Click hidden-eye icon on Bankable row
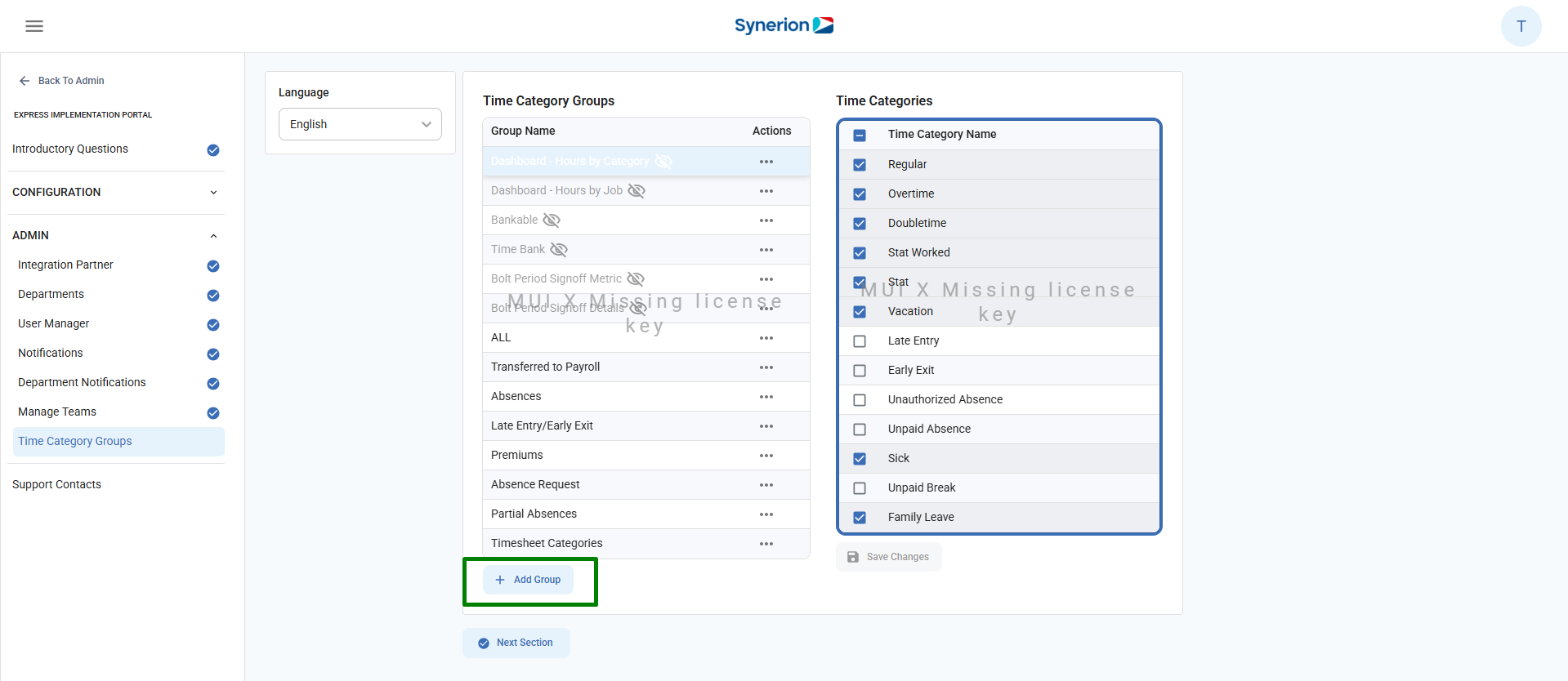 click(552, 220)
